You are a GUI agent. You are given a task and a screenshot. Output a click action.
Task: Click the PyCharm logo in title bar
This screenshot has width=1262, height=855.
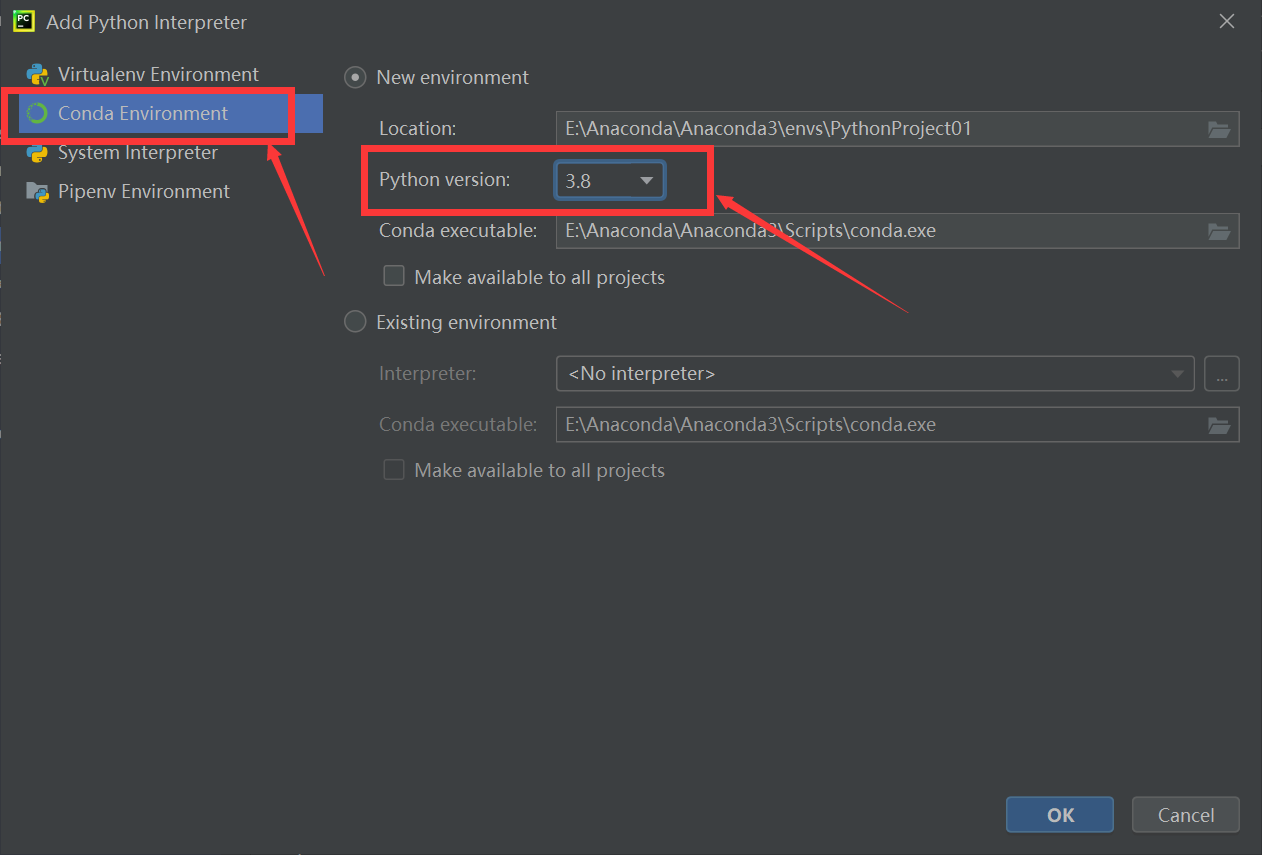[x=24, y=21]
